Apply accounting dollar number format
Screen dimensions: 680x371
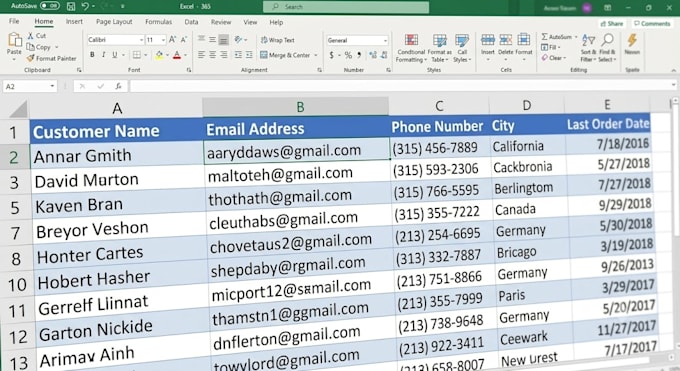coord(332,55)
